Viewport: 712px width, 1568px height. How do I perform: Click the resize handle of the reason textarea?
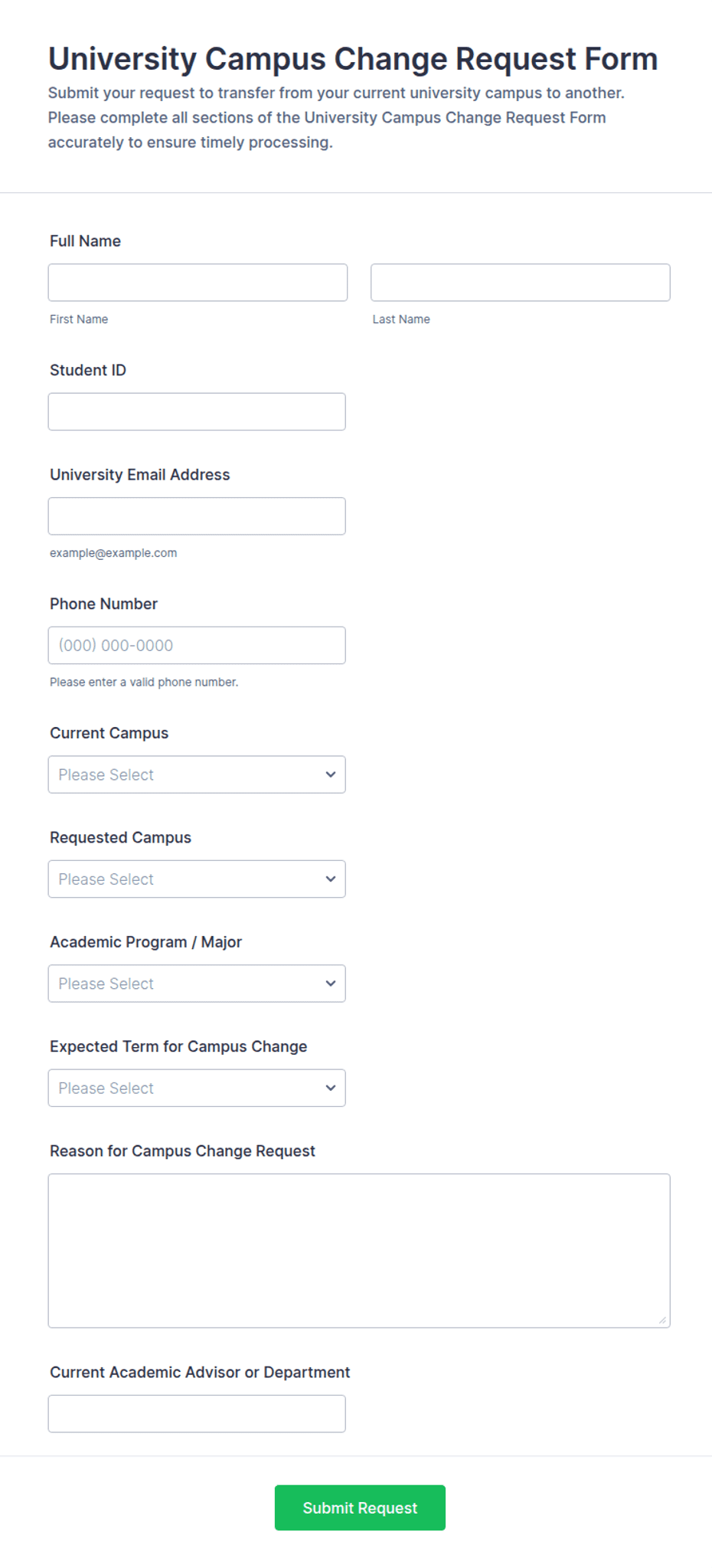(662, 1320)
